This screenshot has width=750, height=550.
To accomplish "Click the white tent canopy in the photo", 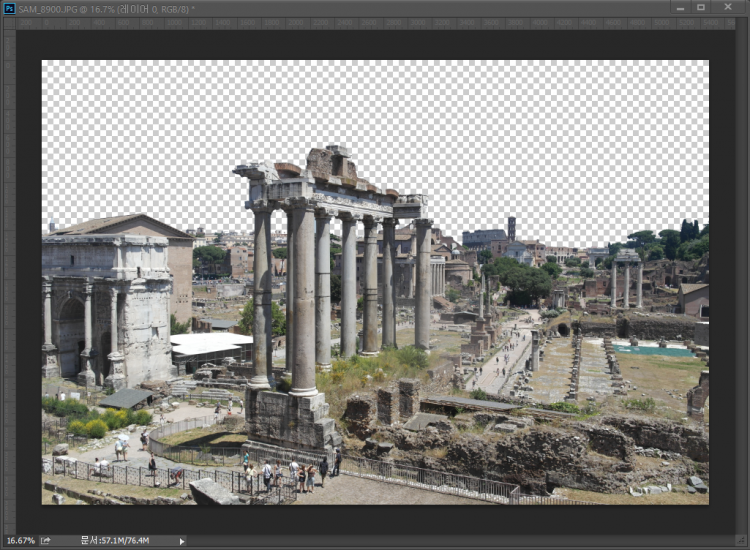I will pos(211,345).
